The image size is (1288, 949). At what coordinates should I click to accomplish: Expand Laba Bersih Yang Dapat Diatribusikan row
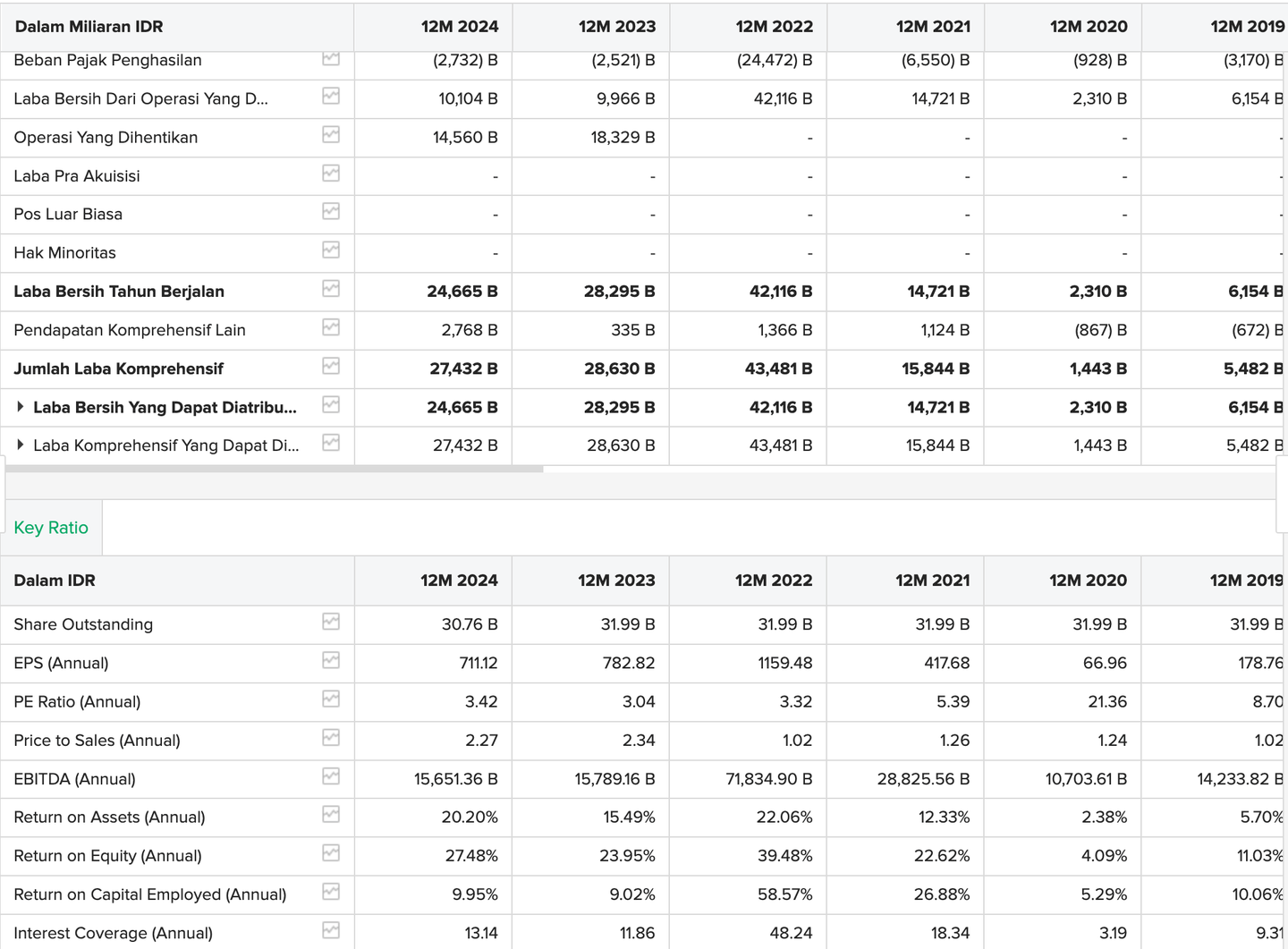click(21, 407)
